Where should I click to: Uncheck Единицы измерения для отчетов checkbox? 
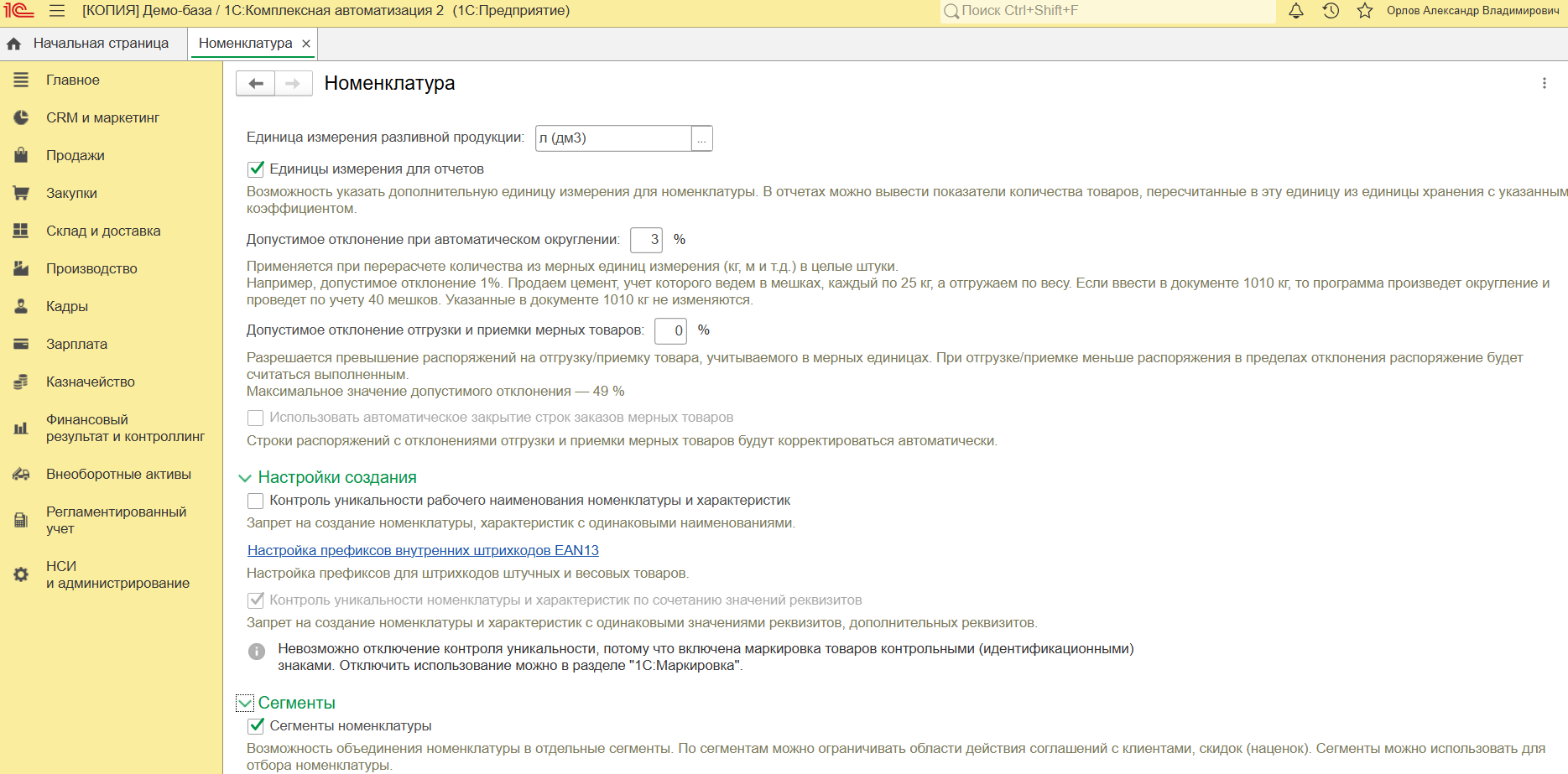[x=256, y=169]
